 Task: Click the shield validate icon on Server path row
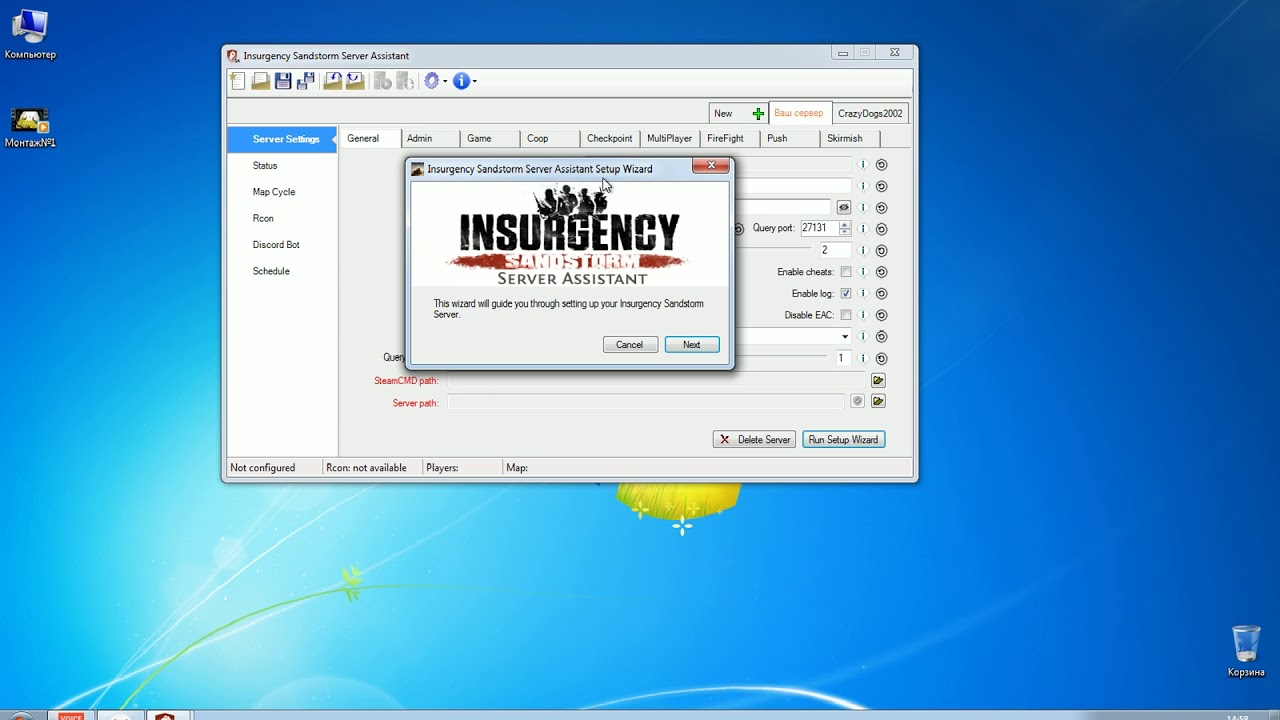pyautogui.click(x=857, y=401)
